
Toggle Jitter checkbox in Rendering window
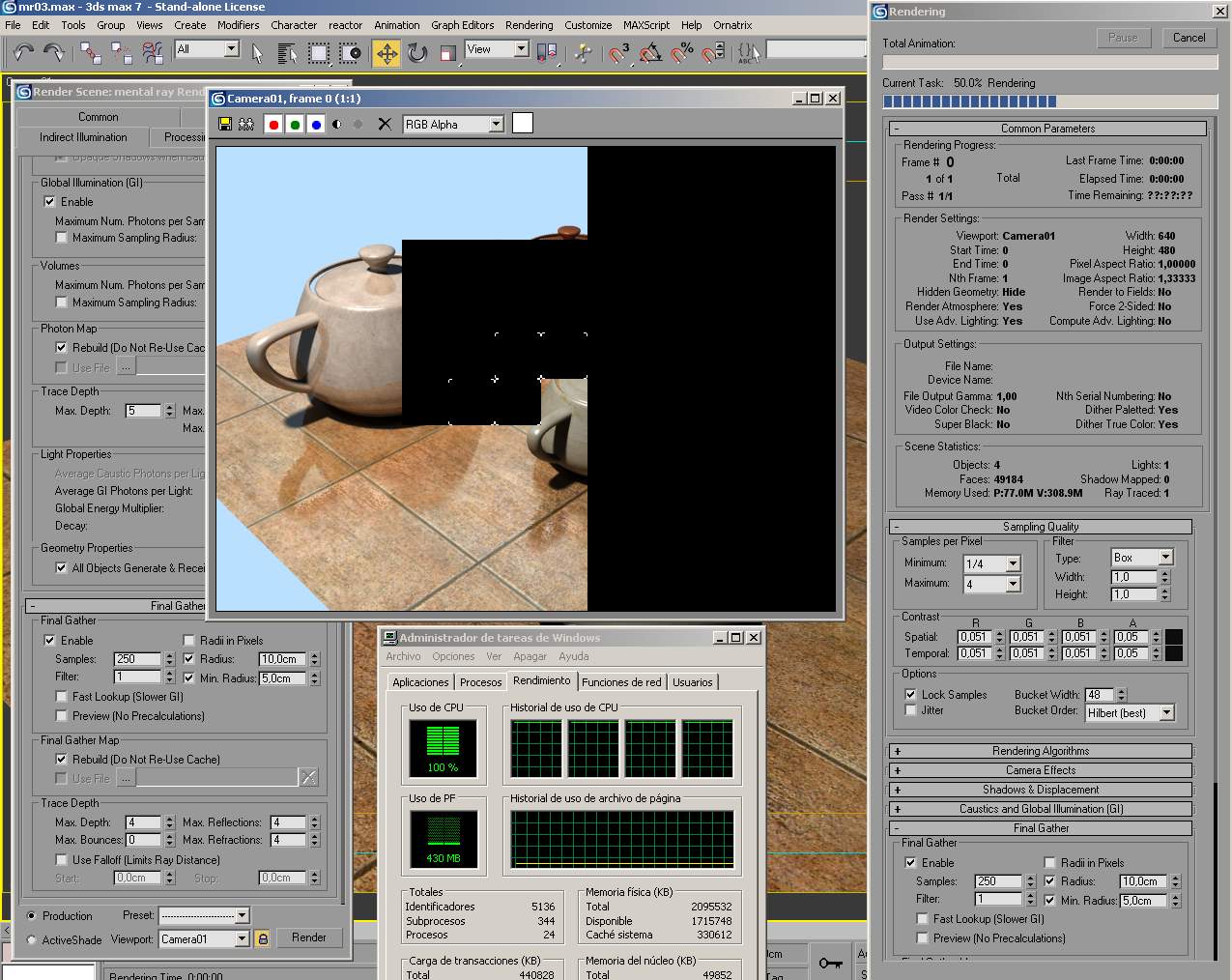910,710
